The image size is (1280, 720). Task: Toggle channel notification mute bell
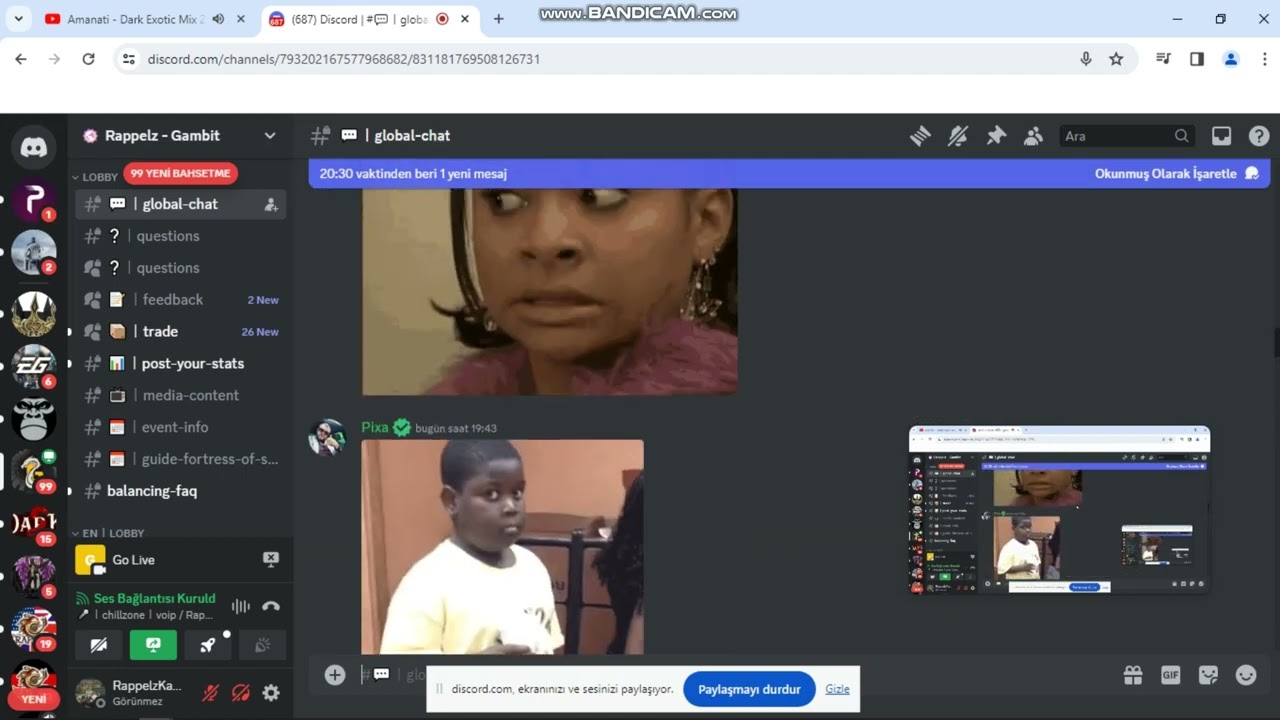click(958, 136)
